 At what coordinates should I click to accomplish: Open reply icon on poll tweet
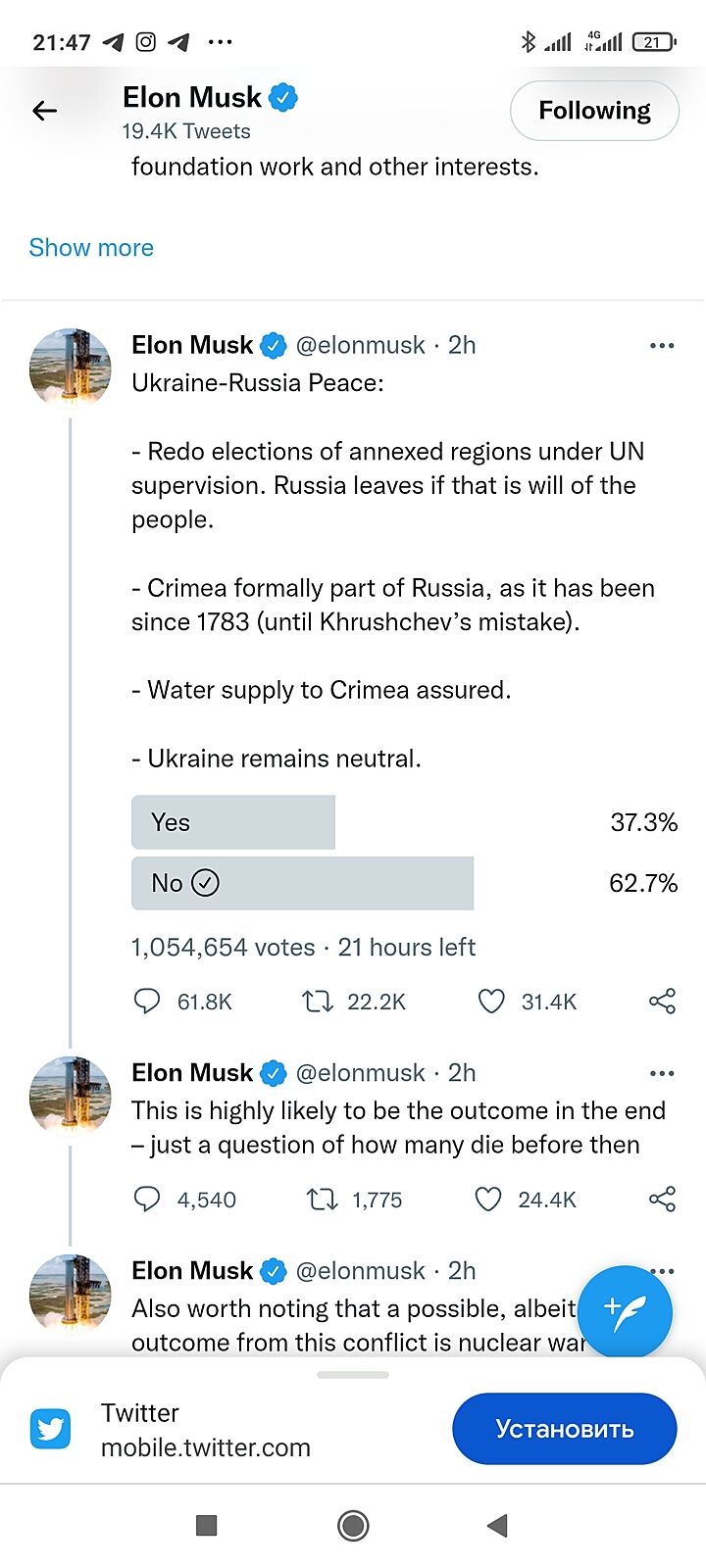146,1001
